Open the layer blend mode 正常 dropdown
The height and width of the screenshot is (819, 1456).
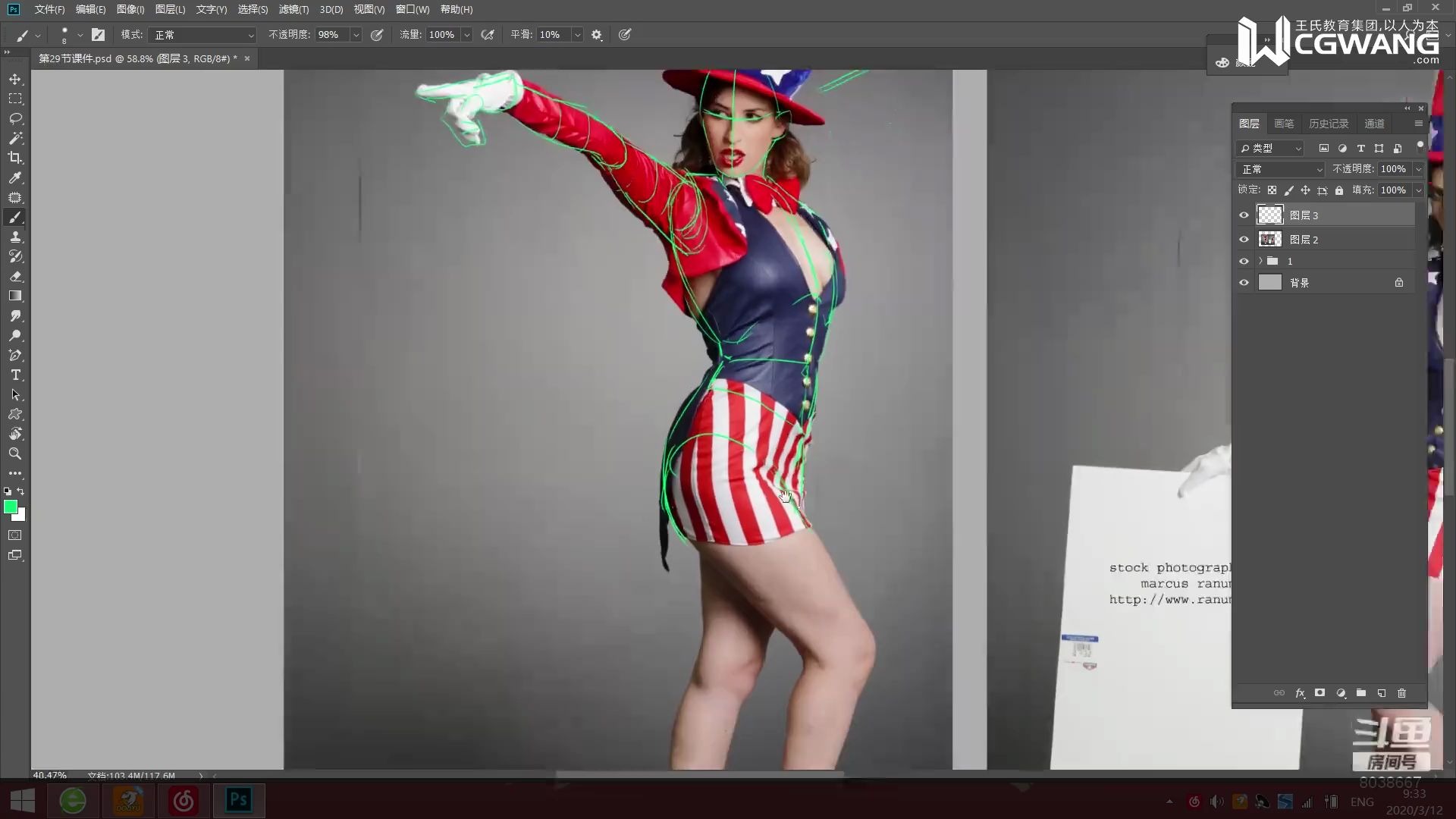(x=1280, y=169)
